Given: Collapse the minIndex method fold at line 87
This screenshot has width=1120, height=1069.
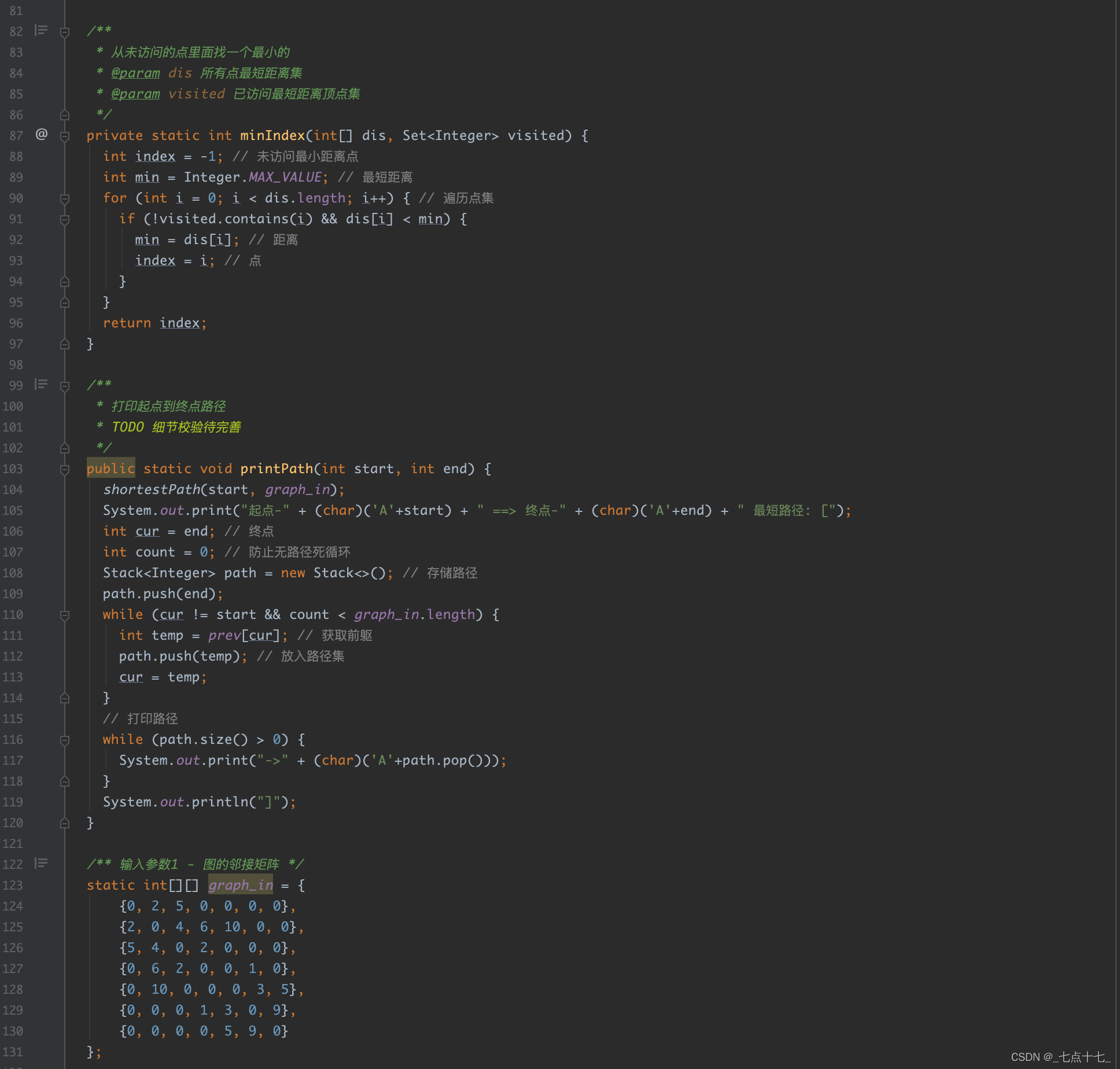Looking at the screenshot, I should click(x=65, y=137).
